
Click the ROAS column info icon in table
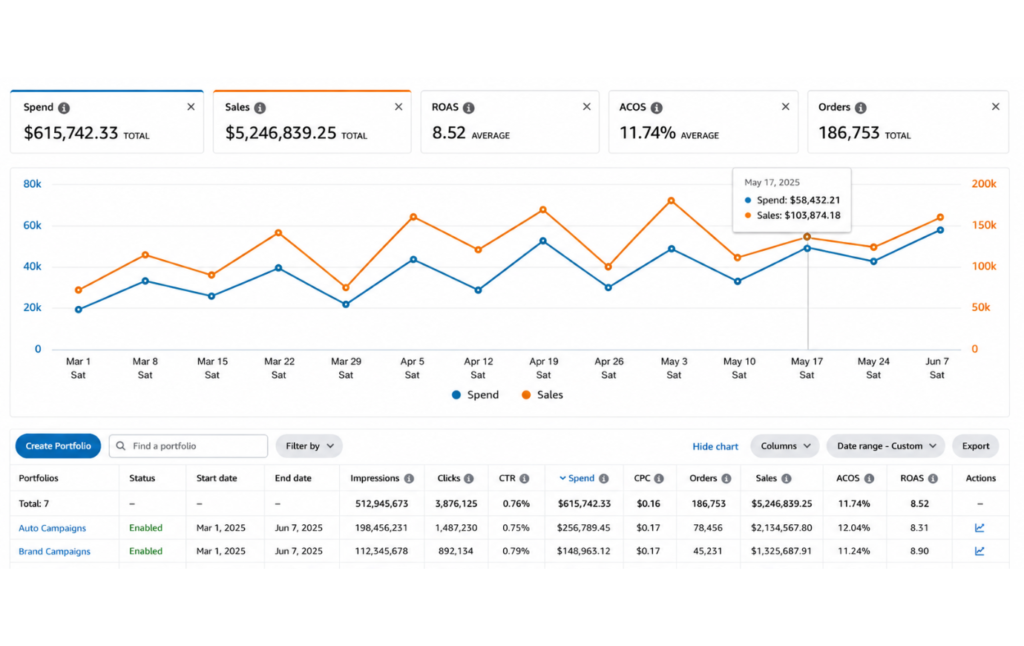933,479
